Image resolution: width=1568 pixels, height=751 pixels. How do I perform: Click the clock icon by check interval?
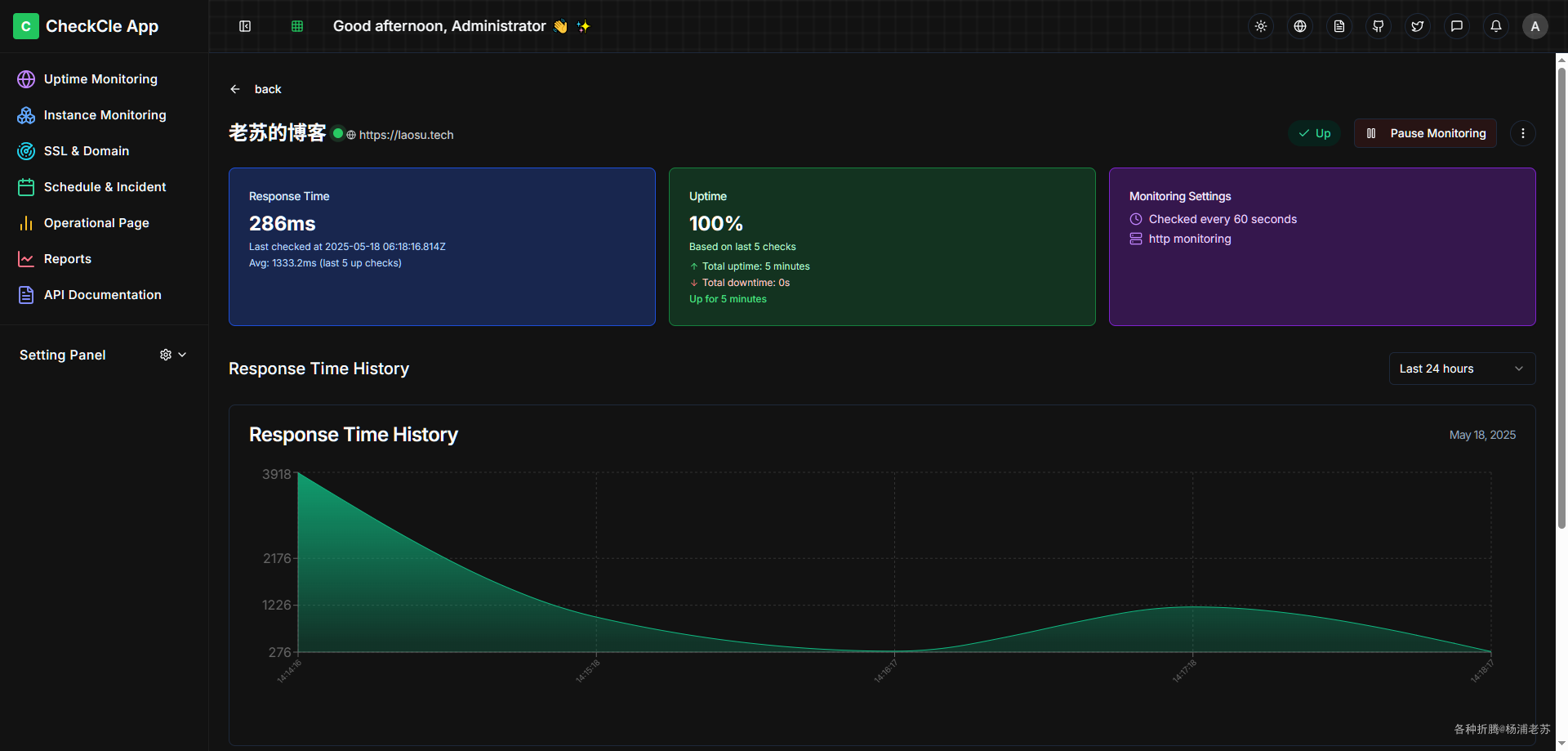click(1136, 219)
